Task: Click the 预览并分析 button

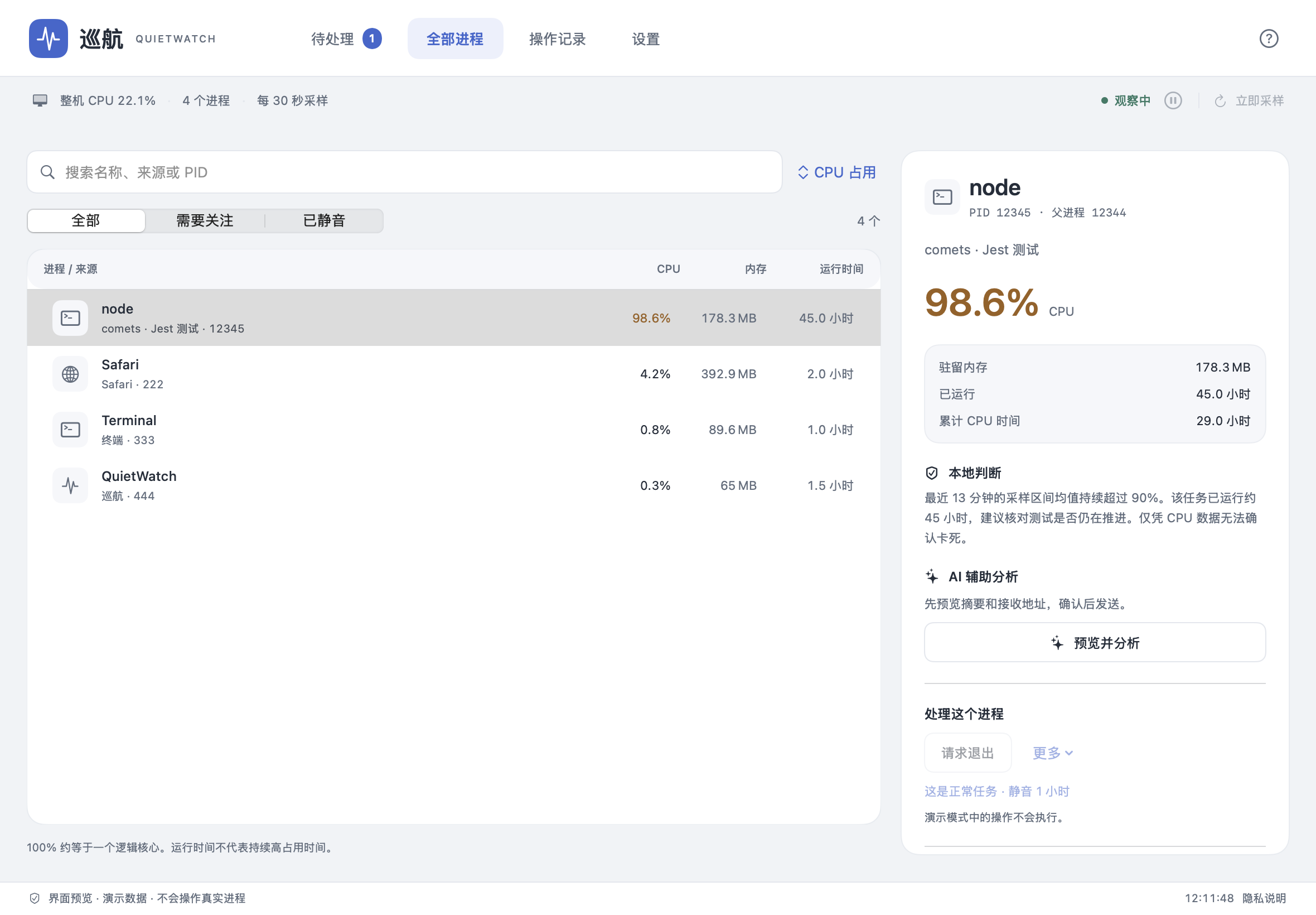Action: coord(1094,642)
